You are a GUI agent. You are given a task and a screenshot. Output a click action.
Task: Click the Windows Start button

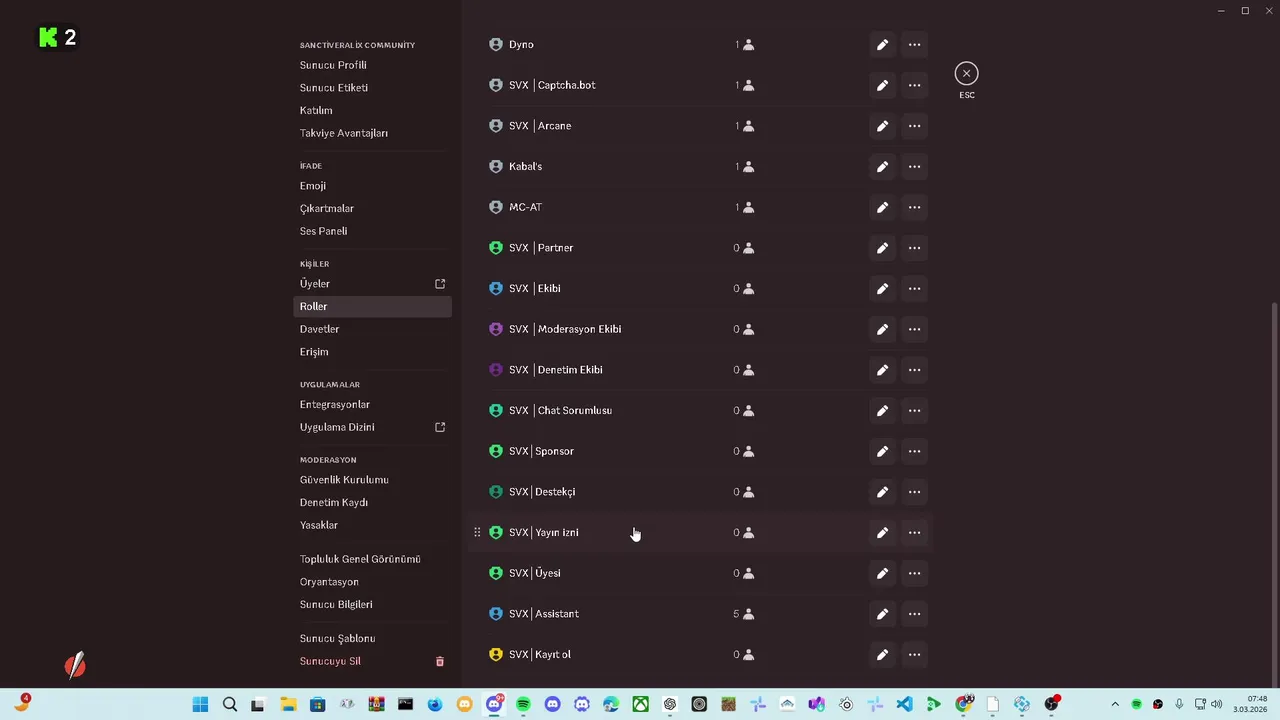[200, 705]
